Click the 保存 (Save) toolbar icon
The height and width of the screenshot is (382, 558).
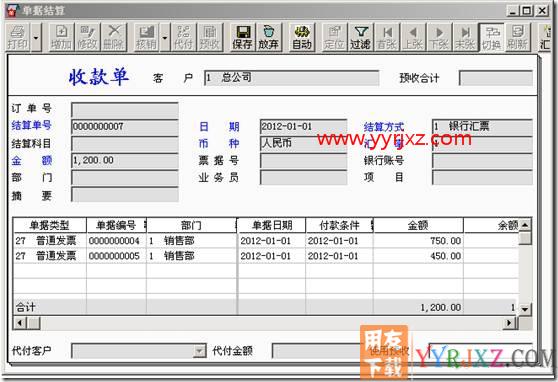point(243,37)
